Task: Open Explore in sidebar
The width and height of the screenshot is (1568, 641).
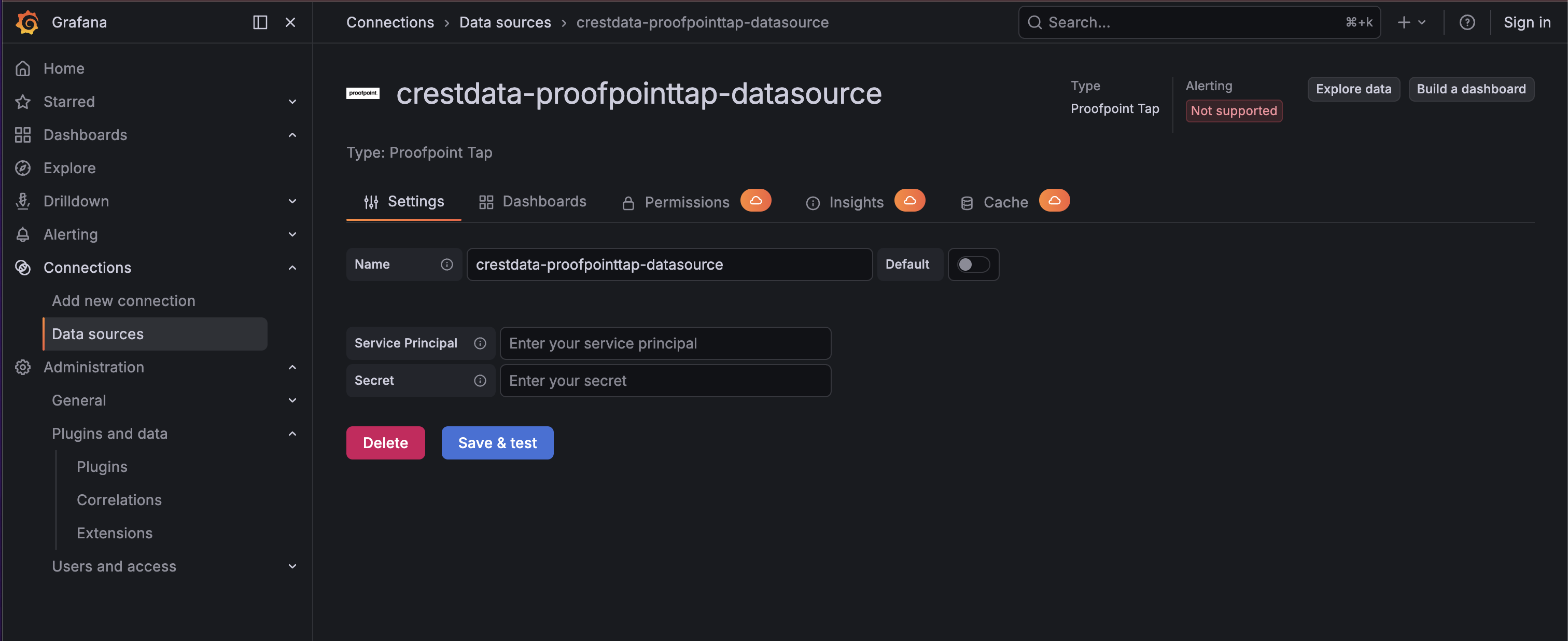Action: (69, 168)
